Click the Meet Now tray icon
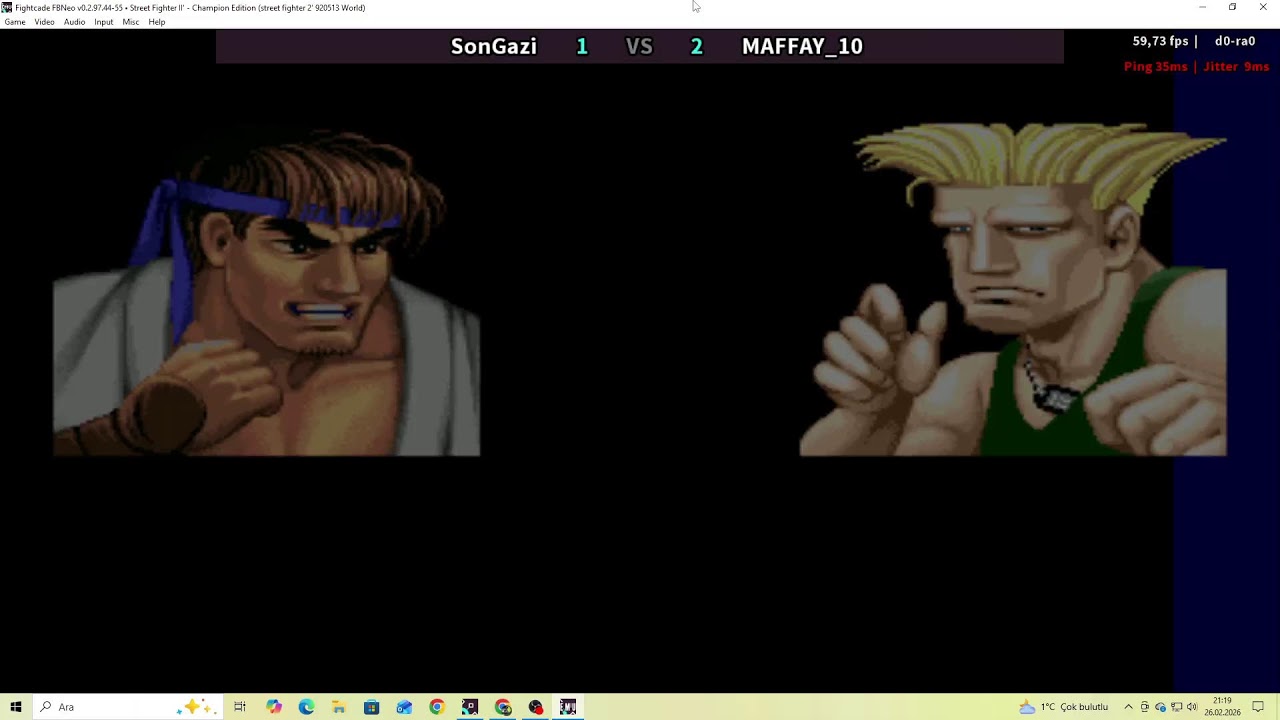 (1145, 707)
